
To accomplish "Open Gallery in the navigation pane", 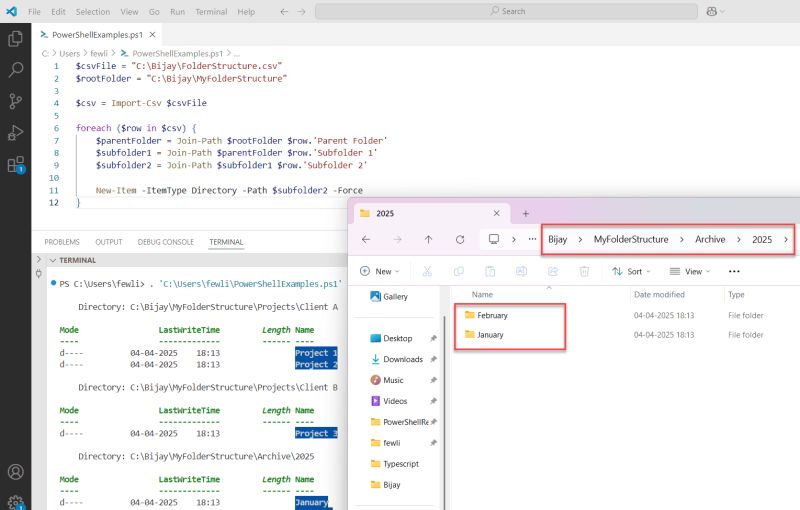I will coord(389,296).
